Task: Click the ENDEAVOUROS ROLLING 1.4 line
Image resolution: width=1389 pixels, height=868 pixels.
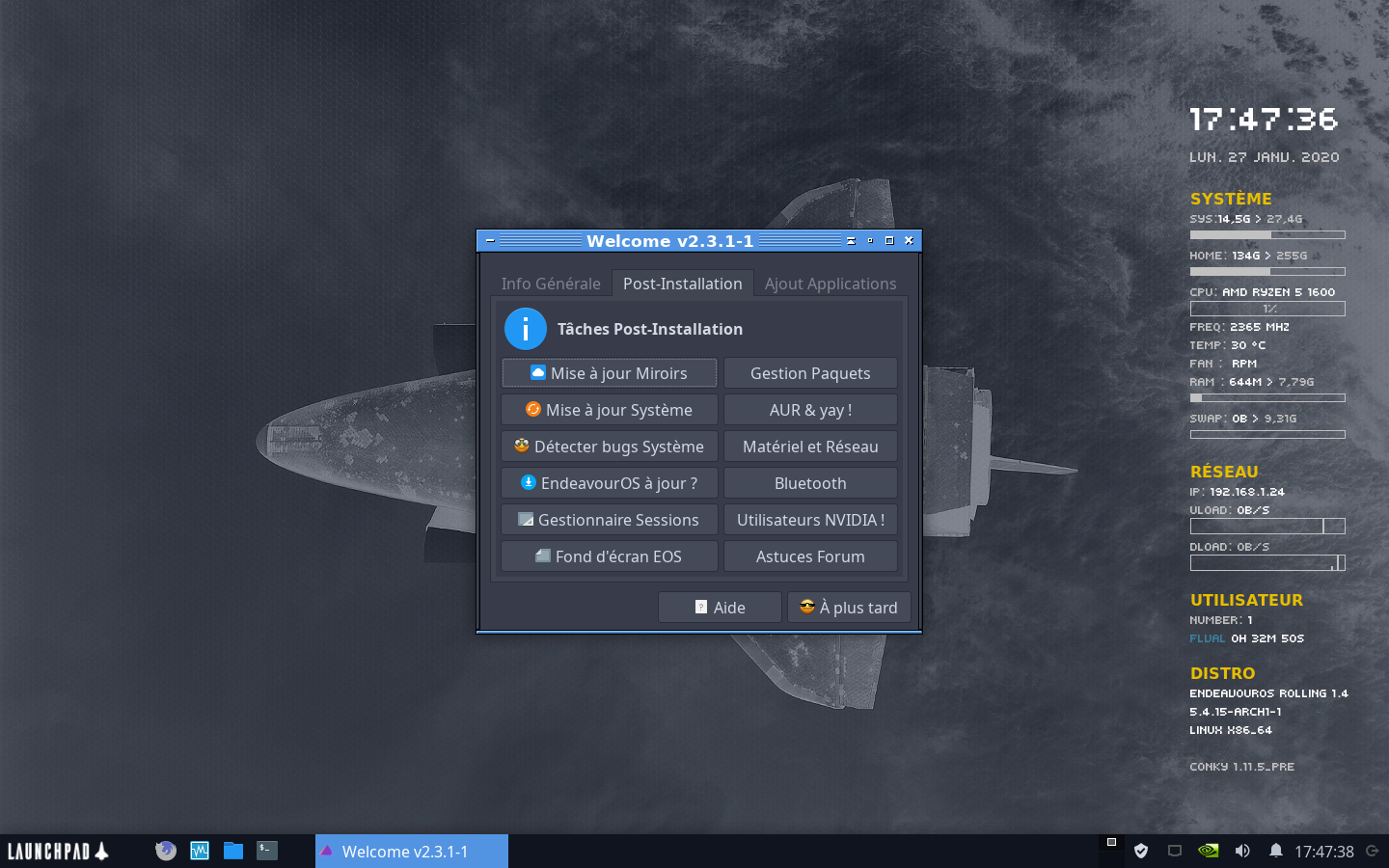Action: click(1268, 693)
